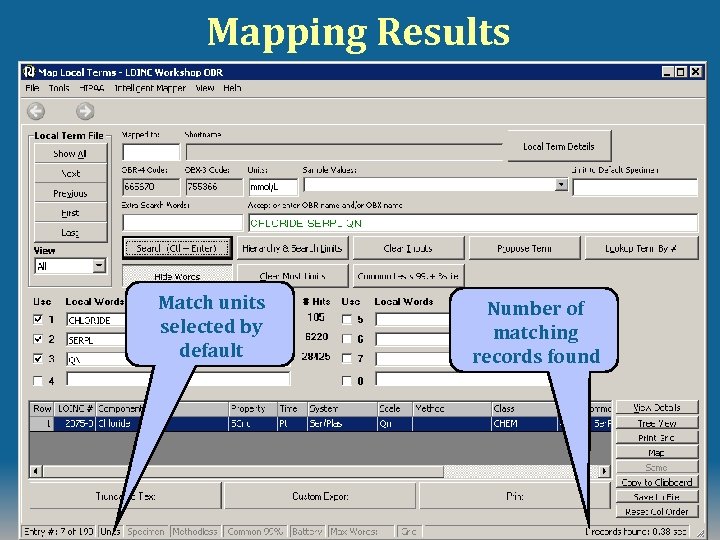
Task: Go to Previous local term
Action: pyautogui.click(x=70, y=193)
